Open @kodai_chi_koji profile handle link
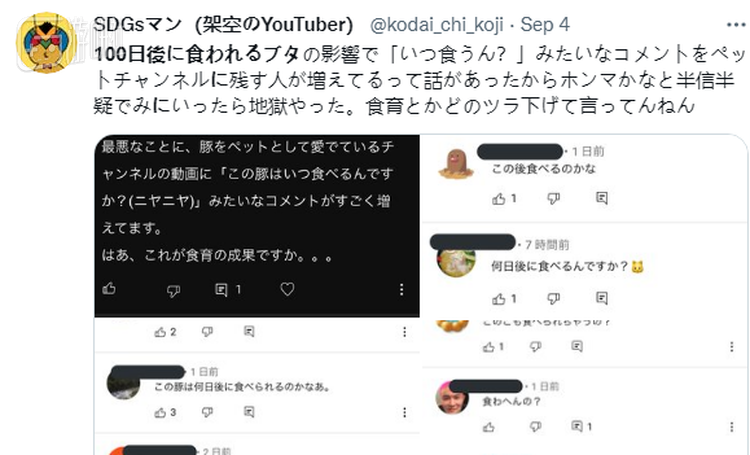The width and height of the screenshot is (750, 455). (436, 24)
